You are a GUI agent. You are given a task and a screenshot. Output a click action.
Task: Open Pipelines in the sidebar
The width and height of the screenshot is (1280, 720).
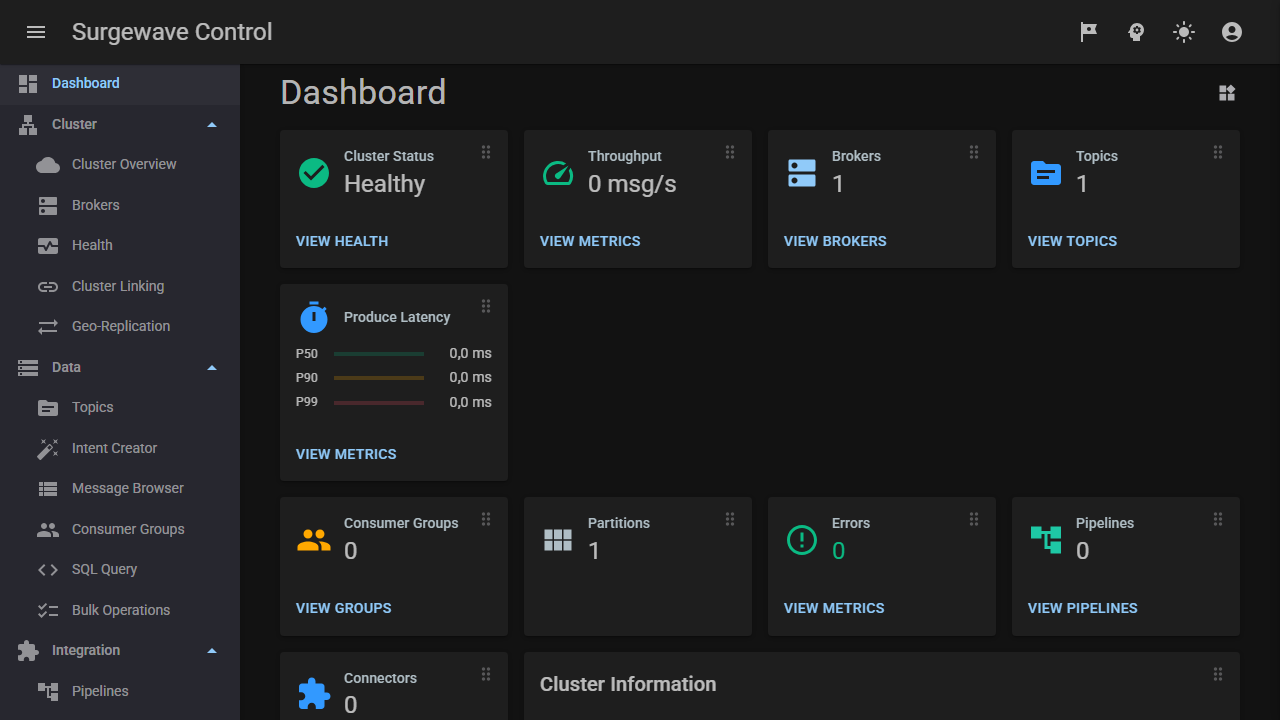tap(120, 691)
